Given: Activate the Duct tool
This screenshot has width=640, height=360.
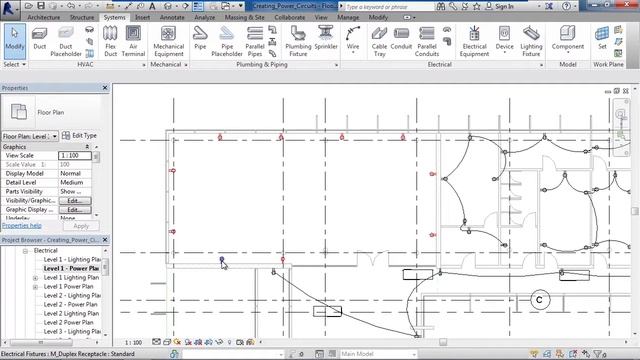Looking at the screenshot, I should tap(40, 39).
